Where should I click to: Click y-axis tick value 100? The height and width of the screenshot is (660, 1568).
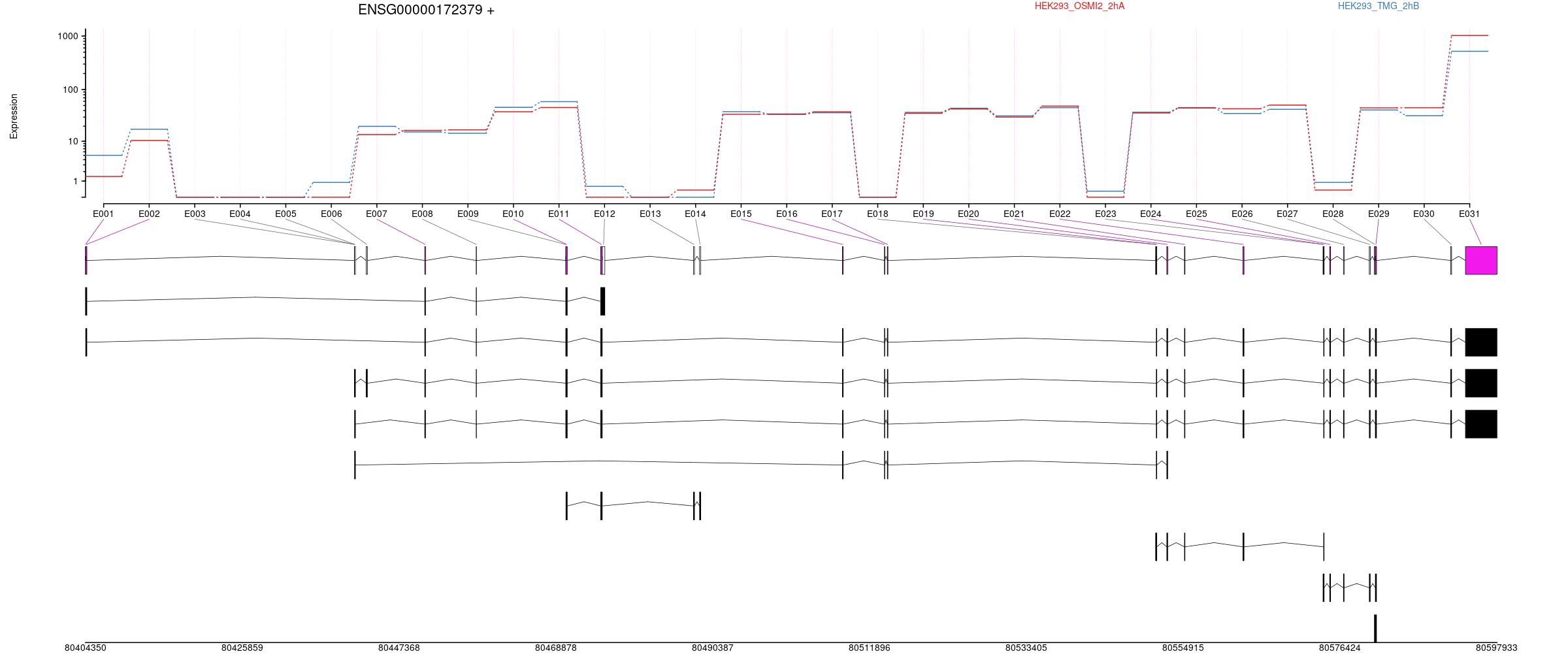click(x=70, y=90)
